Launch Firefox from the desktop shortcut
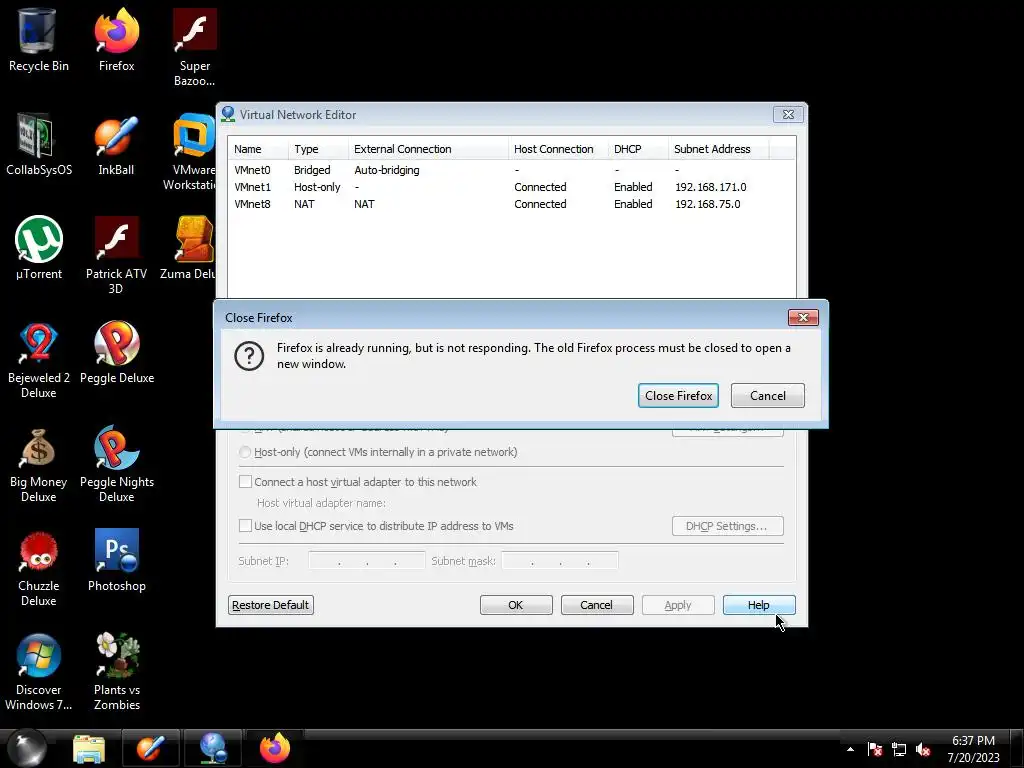The width and height of the screenshot is (1024, 768). (x=116, y=40)
